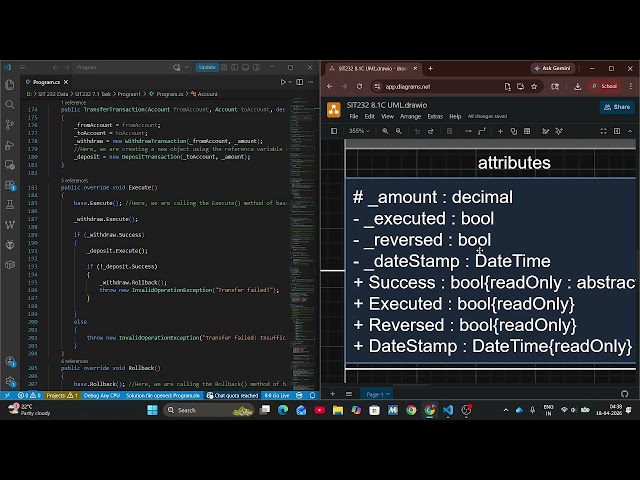Collapse the draw.io toolbar with the up chevron

pos(630,131)
